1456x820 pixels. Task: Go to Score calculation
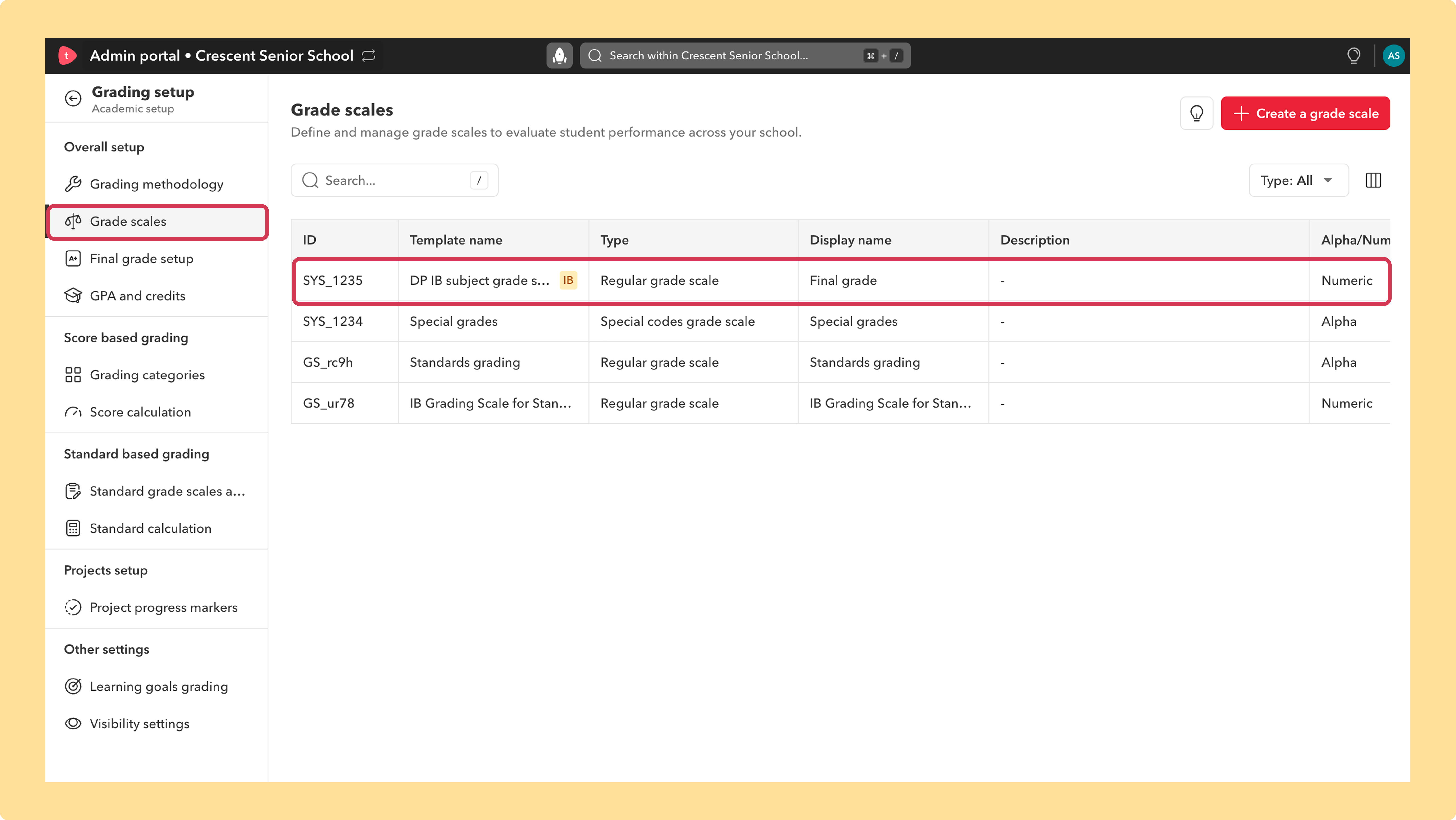[157, 412]
